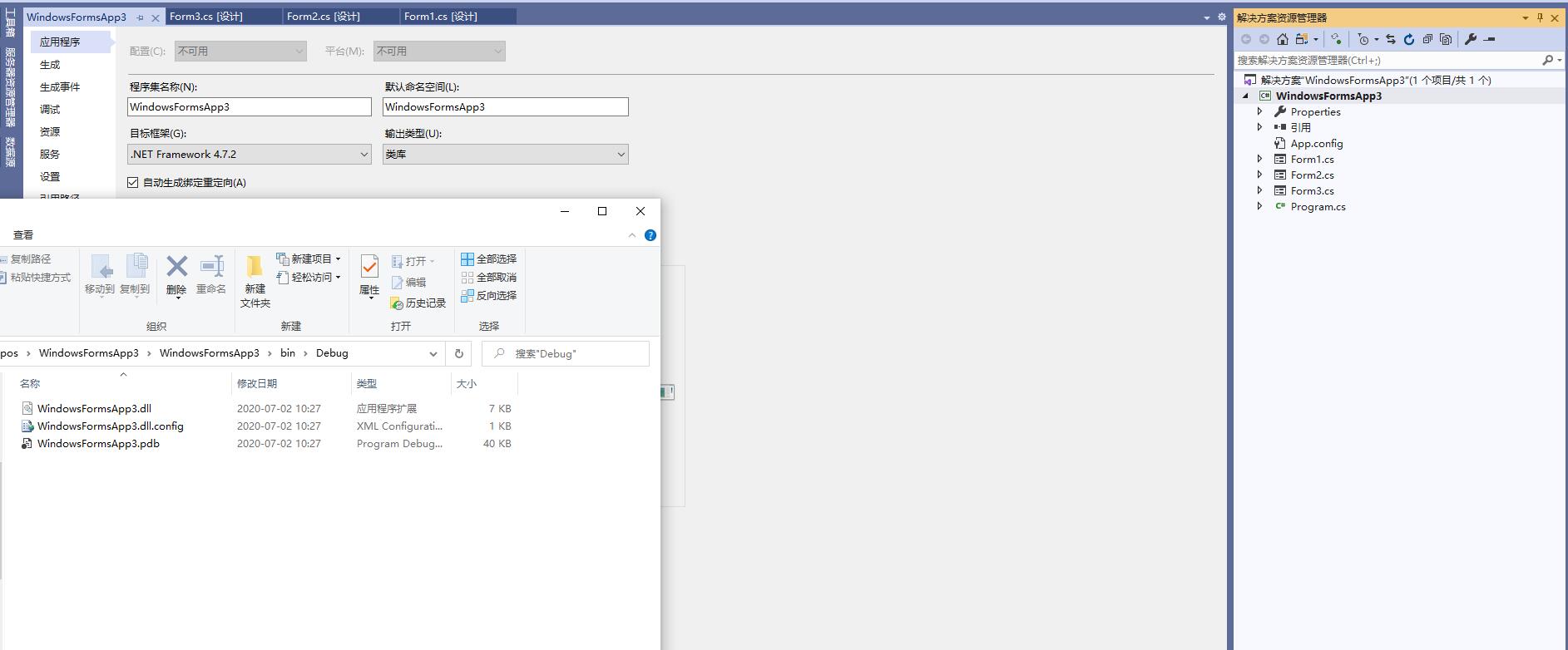Select file WindowsFormsApp3.dll.config
This screenshot has width=1568, height=650.
(x=111, y=426)
